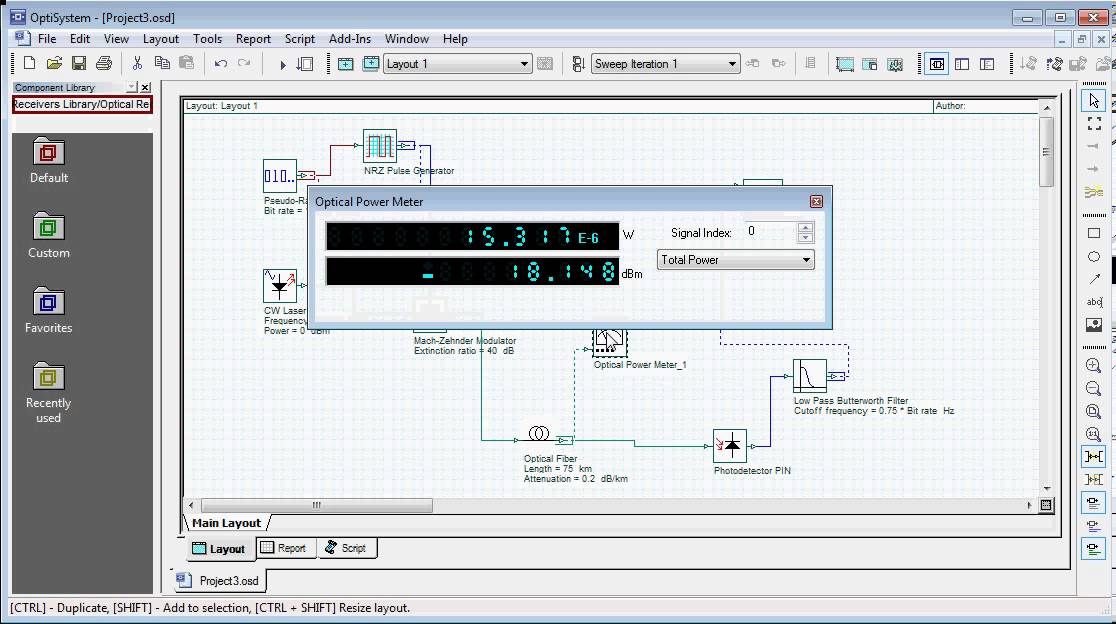The image size is (1116, 624).
Task: Undo the last action in toolbar
Action: pos(221,63)
